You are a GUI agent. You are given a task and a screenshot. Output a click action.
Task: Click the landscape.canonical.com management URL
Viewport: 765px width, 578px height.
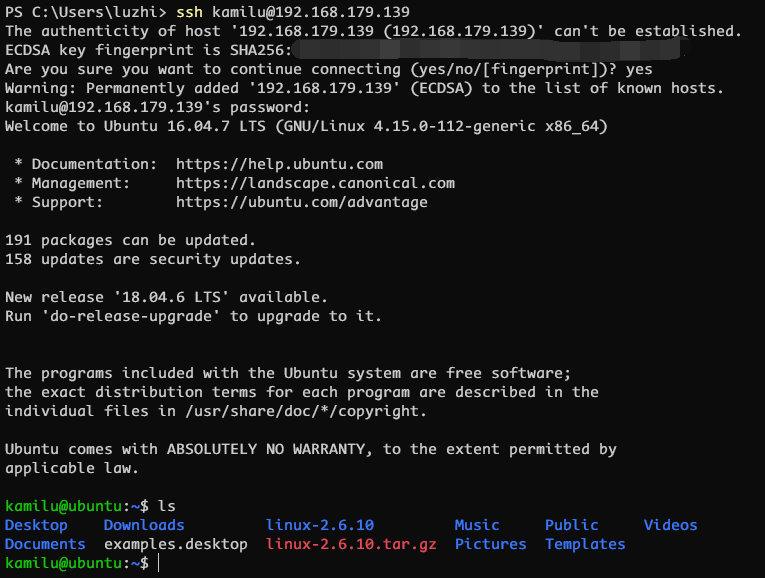[315, 183]
